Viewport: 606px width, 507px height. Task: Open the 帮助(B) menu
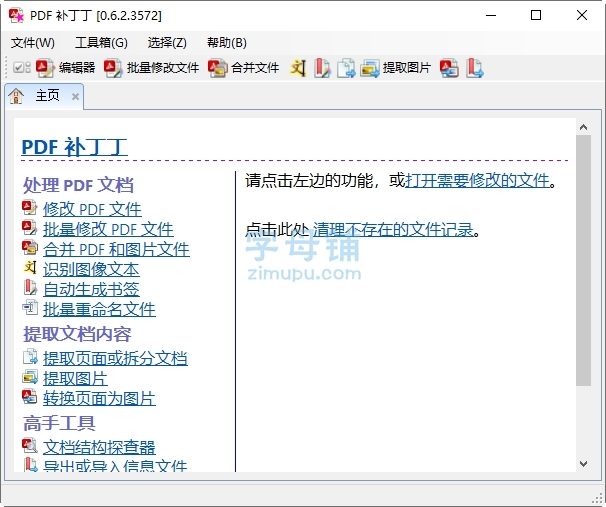pyautogui.click(x=226, y=43)
